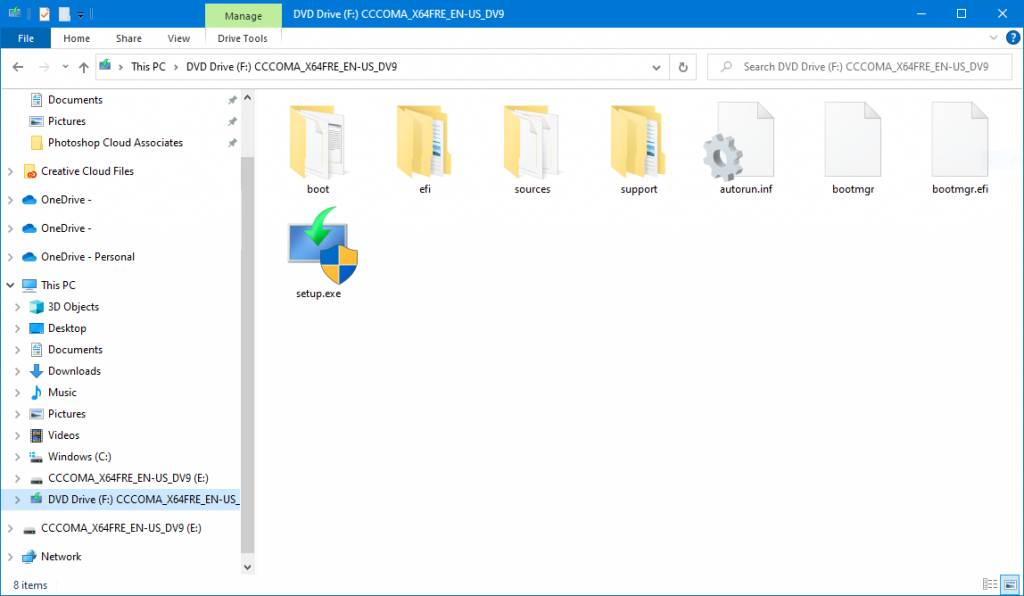Open pinned Pictures in Quick access
1024x596 pixels.
point(67,121)
